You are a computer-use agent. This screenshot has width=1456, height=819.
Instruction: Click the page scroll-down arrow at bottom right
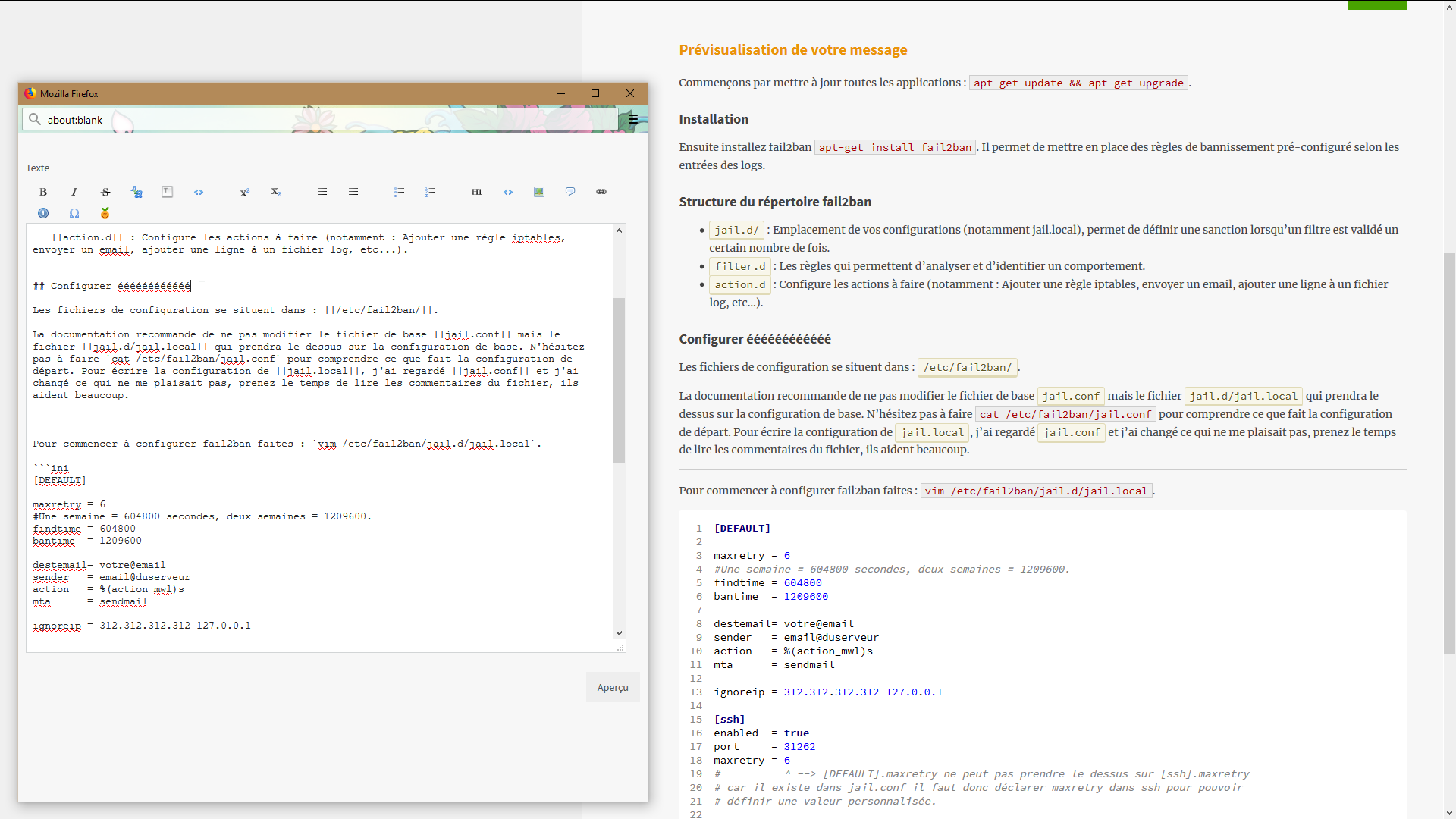(x=1449, y=813)
